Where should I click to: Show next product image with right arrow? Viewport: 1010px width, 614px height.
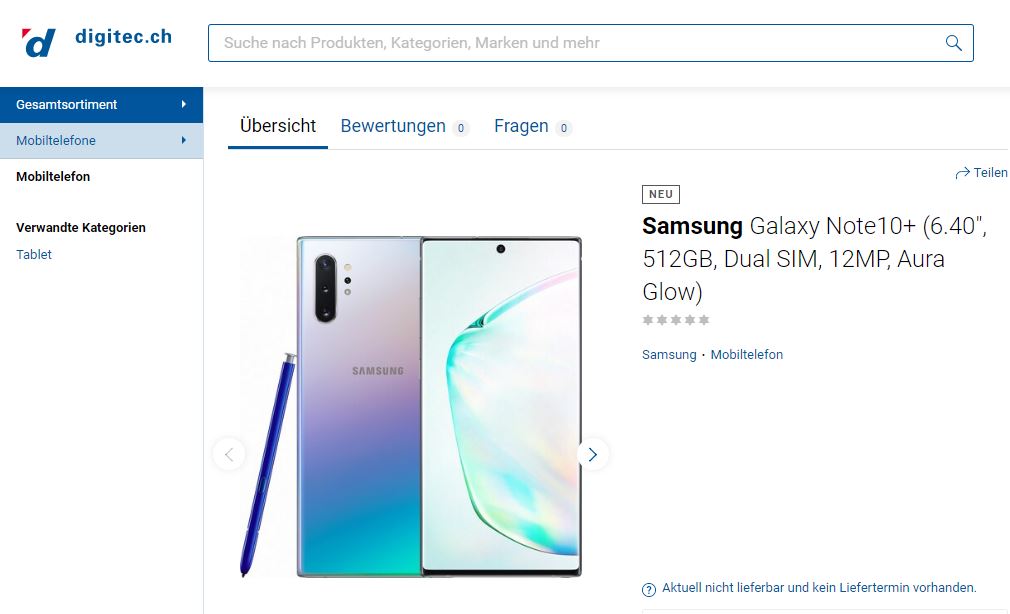(x=593, y=455)
